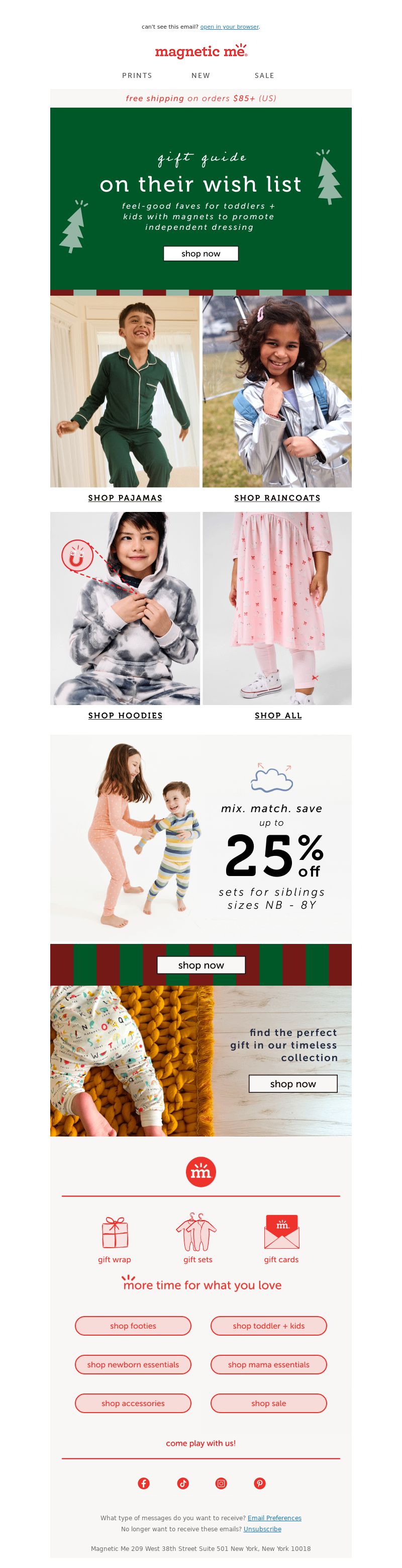Screen dimensions: 402x1568
Task: Click the gift wrap box icon
Action: pyautogui.click(x=115, y=1233)
